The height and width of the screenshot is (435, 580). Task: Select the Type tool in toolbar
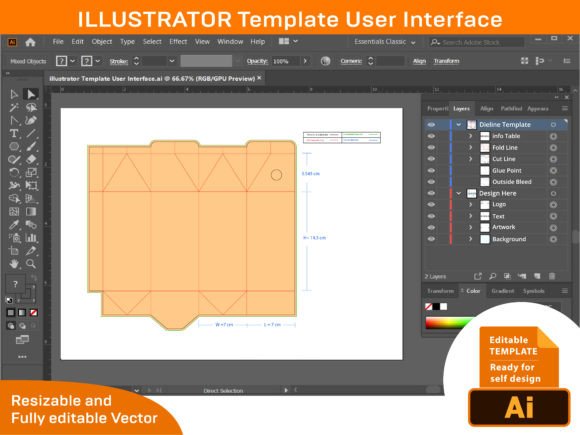[x=14, y=134]
